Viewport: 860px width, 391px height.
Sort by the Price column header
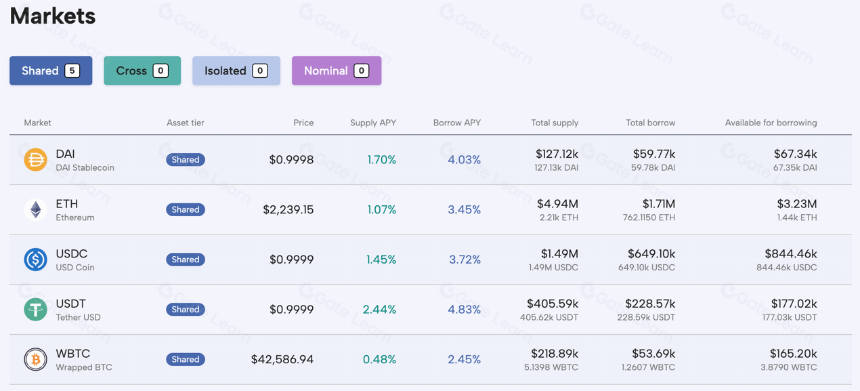coord(303,123)
